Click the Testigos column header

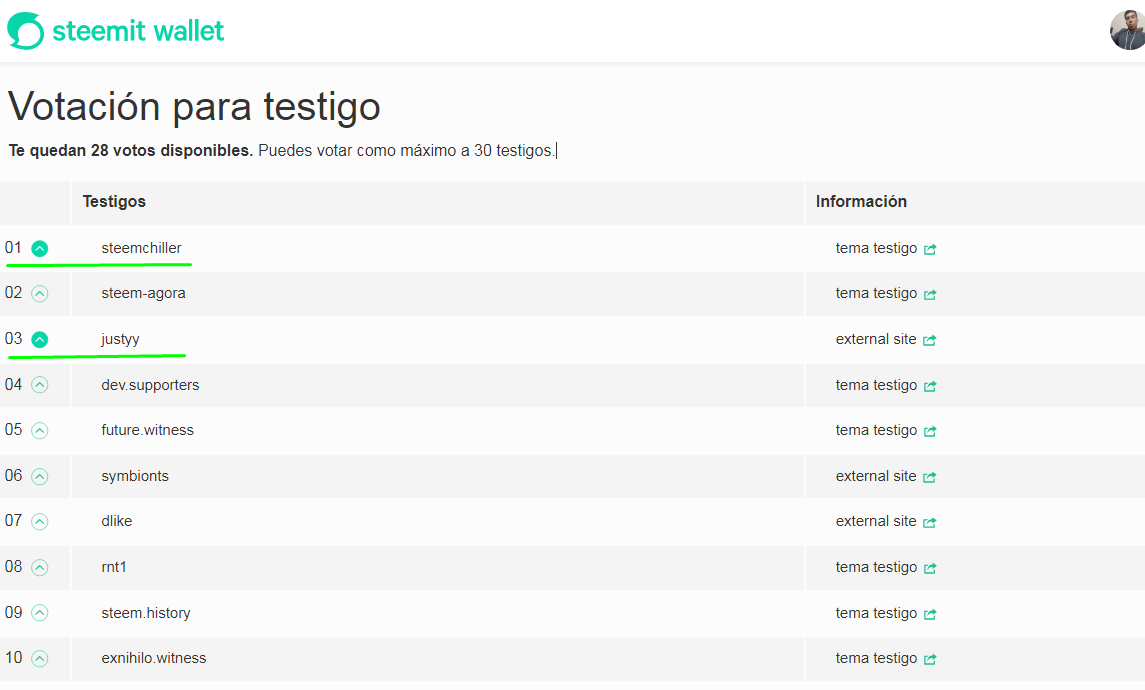(x=114, y=202)
